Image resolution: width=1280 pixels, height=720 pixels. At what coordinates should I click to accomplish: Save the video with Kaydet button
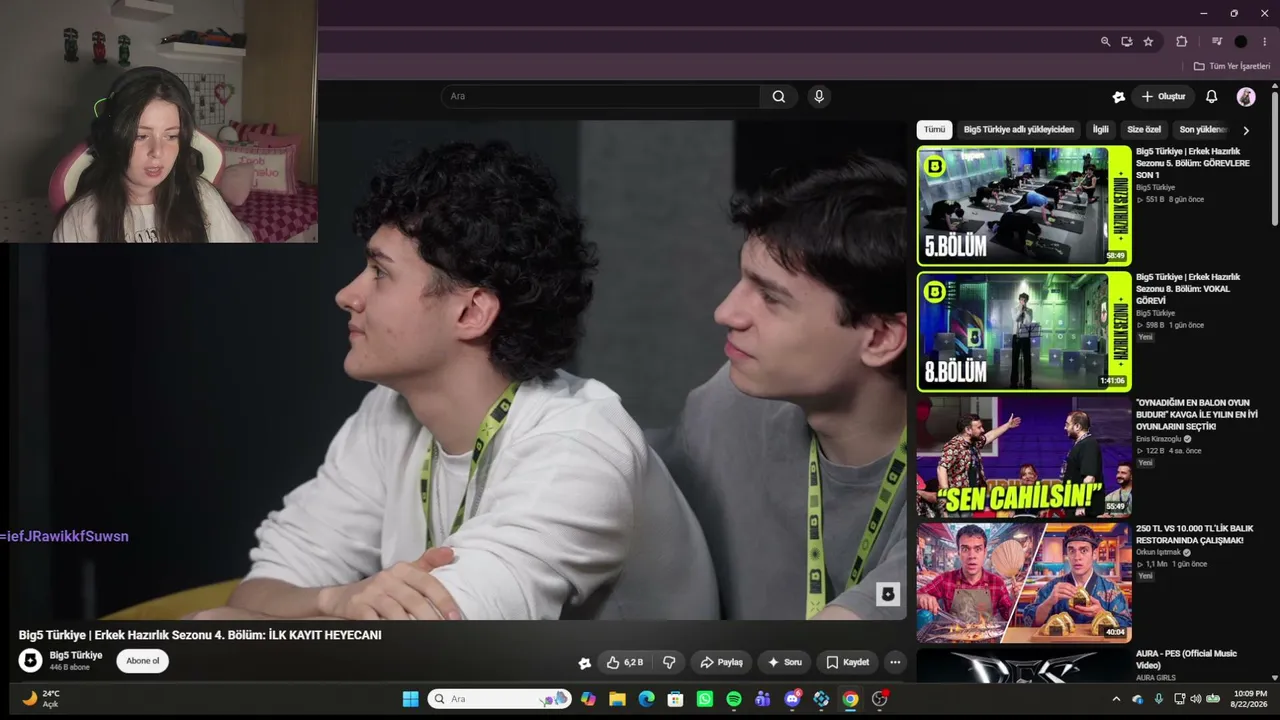[847, 662]
